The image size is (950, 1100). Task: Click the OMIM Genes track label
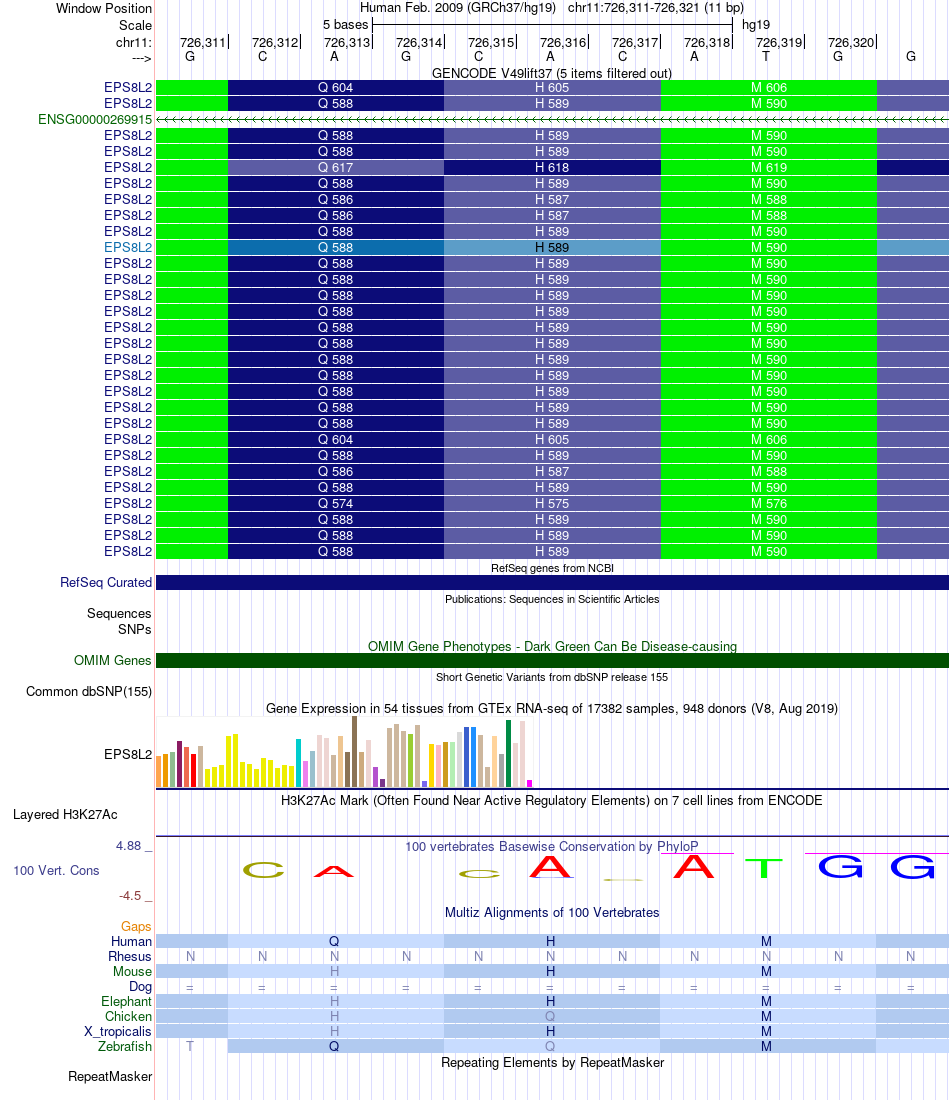(x=112, y=660)
